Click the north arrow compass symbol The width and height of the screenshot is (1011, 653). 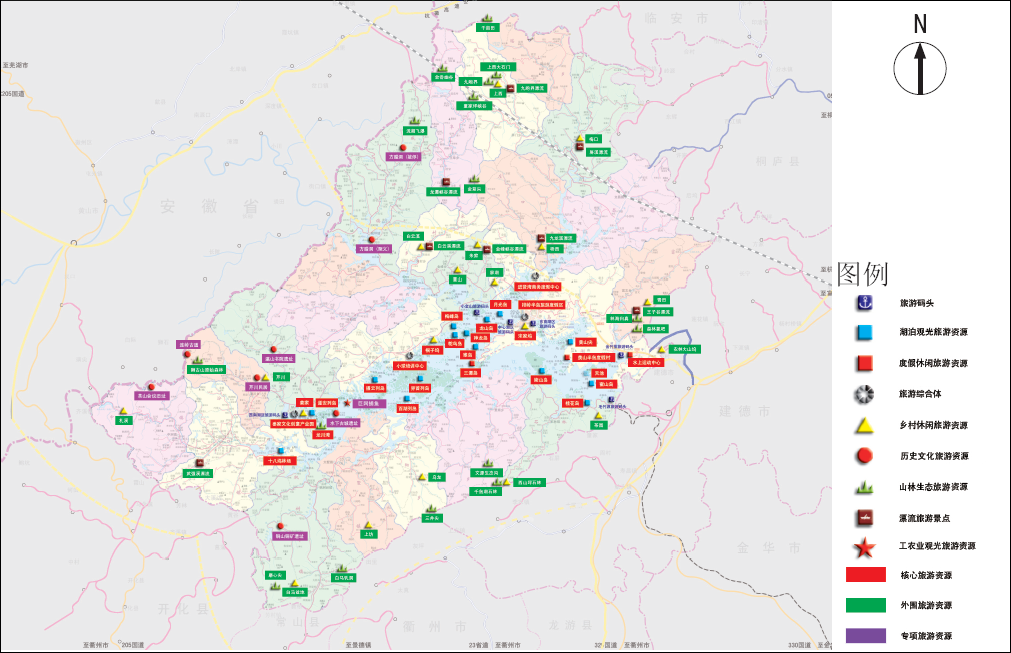(920, 68)
